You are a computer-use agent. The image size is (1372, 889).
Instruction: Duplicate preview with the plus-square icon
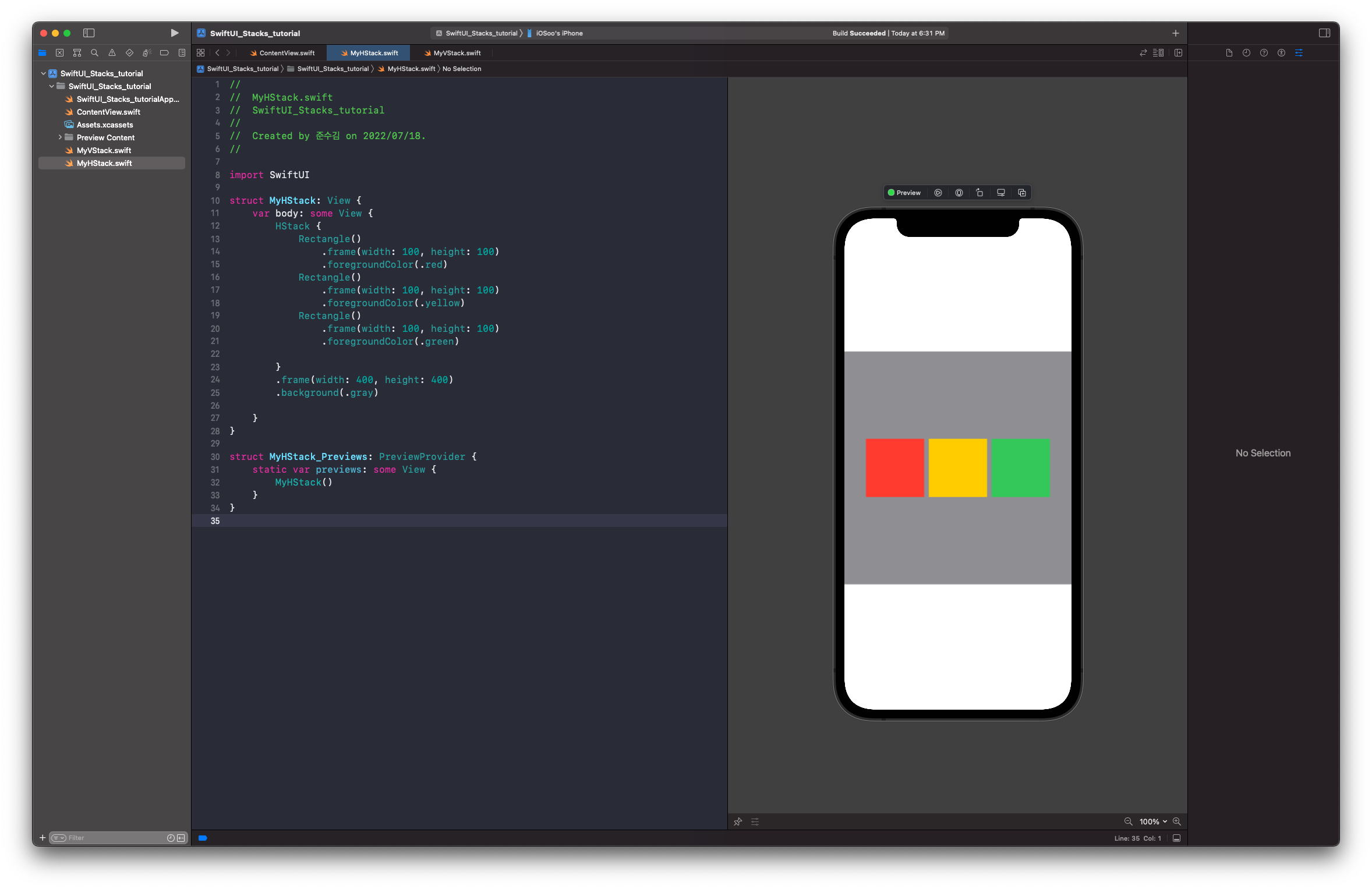(1021, 193)
